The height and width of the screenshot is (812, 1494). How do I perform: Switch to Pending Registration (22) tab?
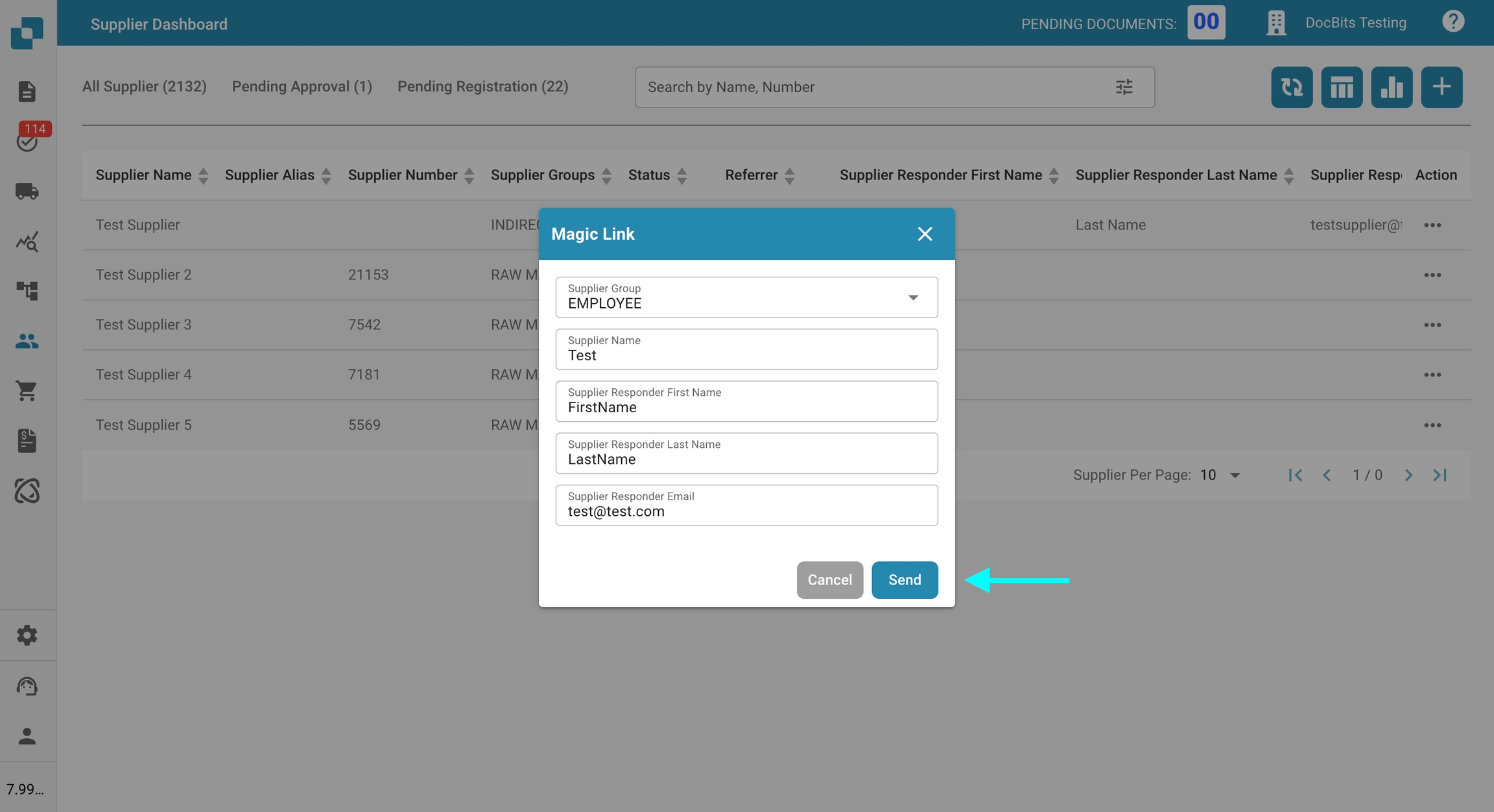click(482, 86)
